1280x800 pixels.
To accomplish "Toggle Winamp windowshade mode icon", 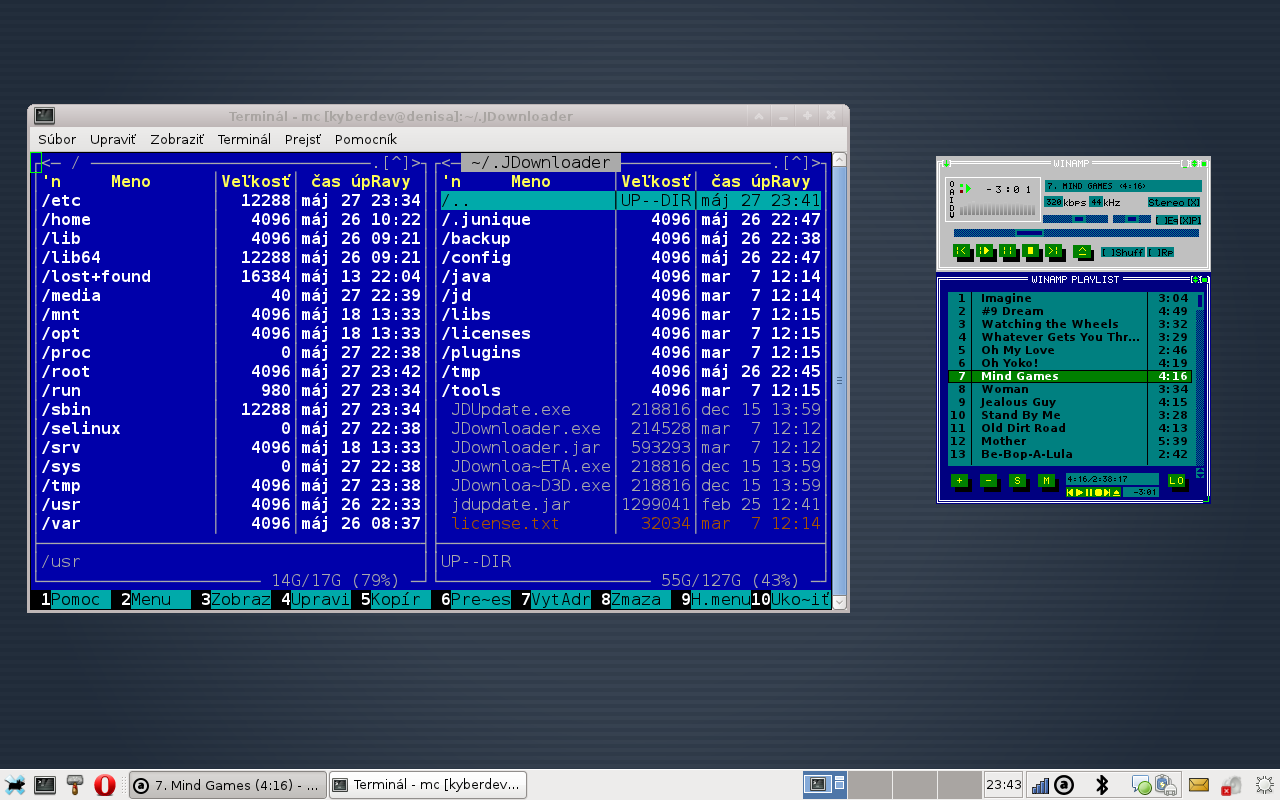I will (x=1194, y=163).
